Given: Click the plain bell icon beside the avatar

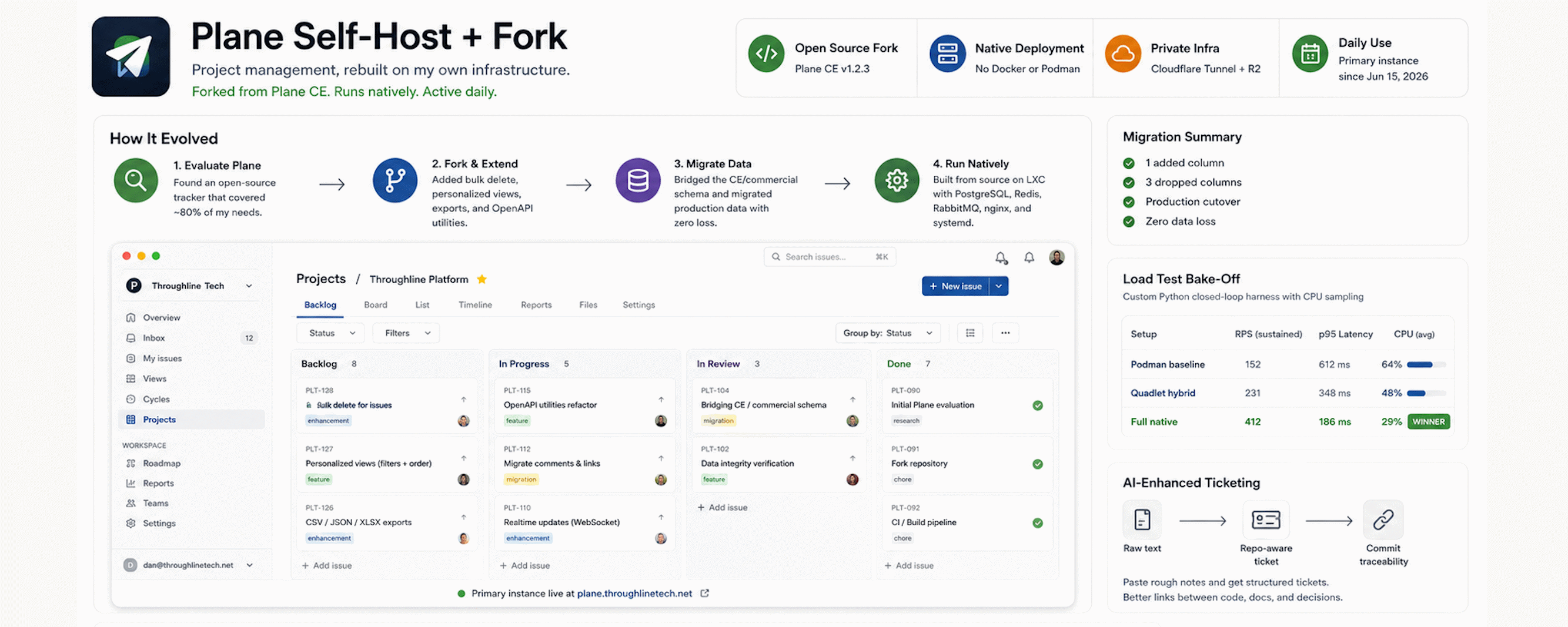Looking at the screenshot, I should click(1029, 257).
